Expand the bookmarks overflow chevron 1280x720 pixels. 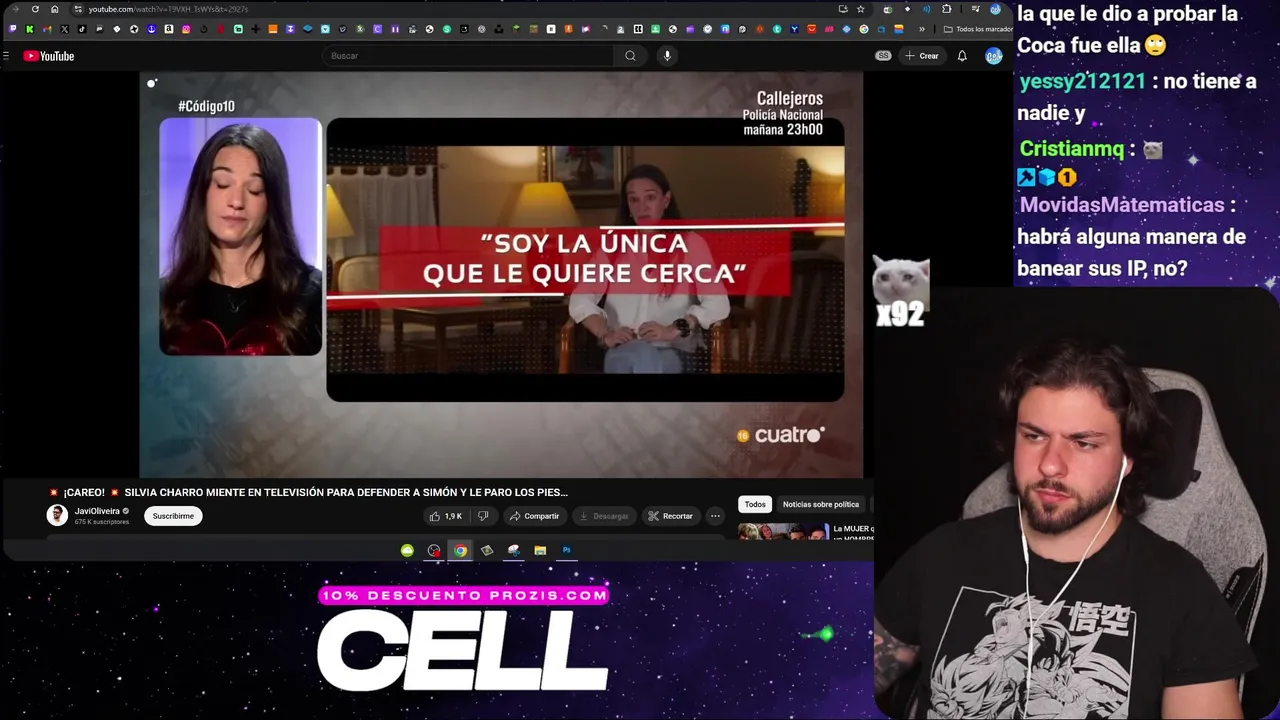pos(922,29)
